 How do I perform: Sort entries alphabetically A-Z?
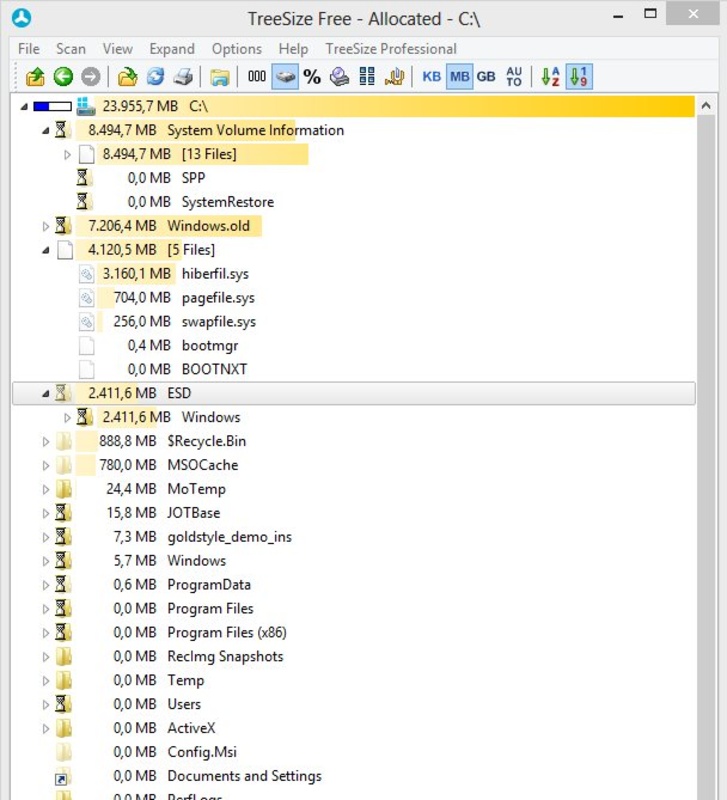[550, 77]
